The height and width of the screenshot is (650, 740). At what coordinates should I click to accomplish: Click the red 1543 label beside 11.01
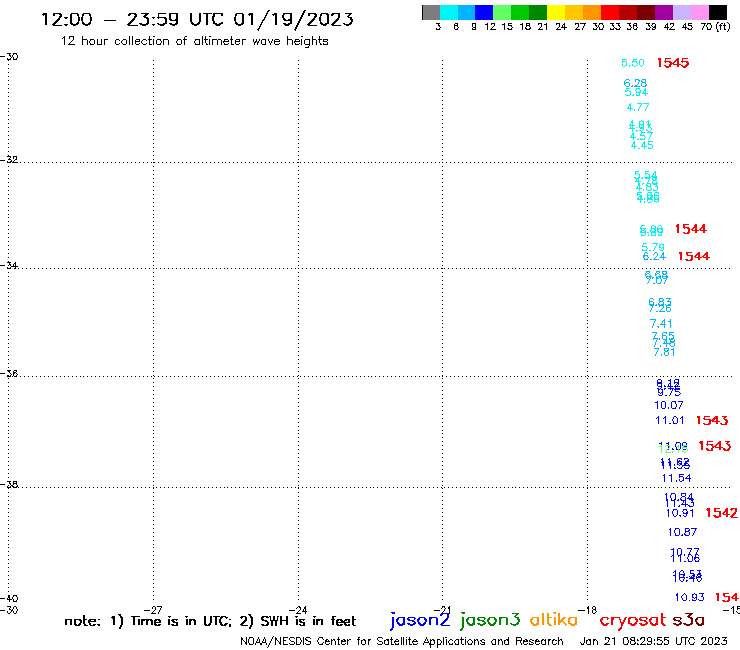point(712,420)
